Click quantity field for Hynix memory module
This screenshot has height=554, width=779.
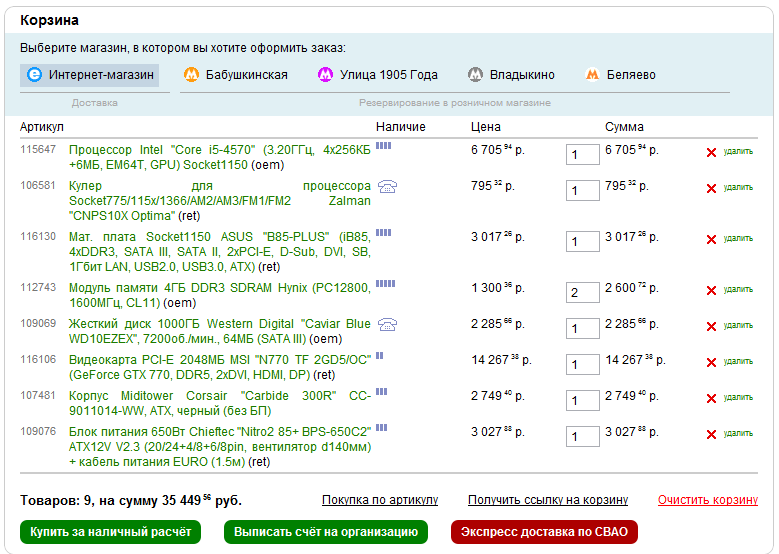coord(581,293)
